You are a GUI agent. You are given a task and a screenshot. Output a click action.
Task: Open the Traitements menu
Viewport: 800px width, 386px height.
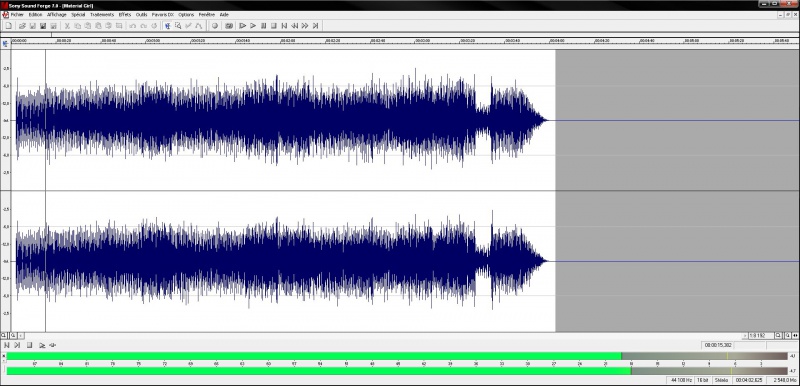(x=102, y=15)
